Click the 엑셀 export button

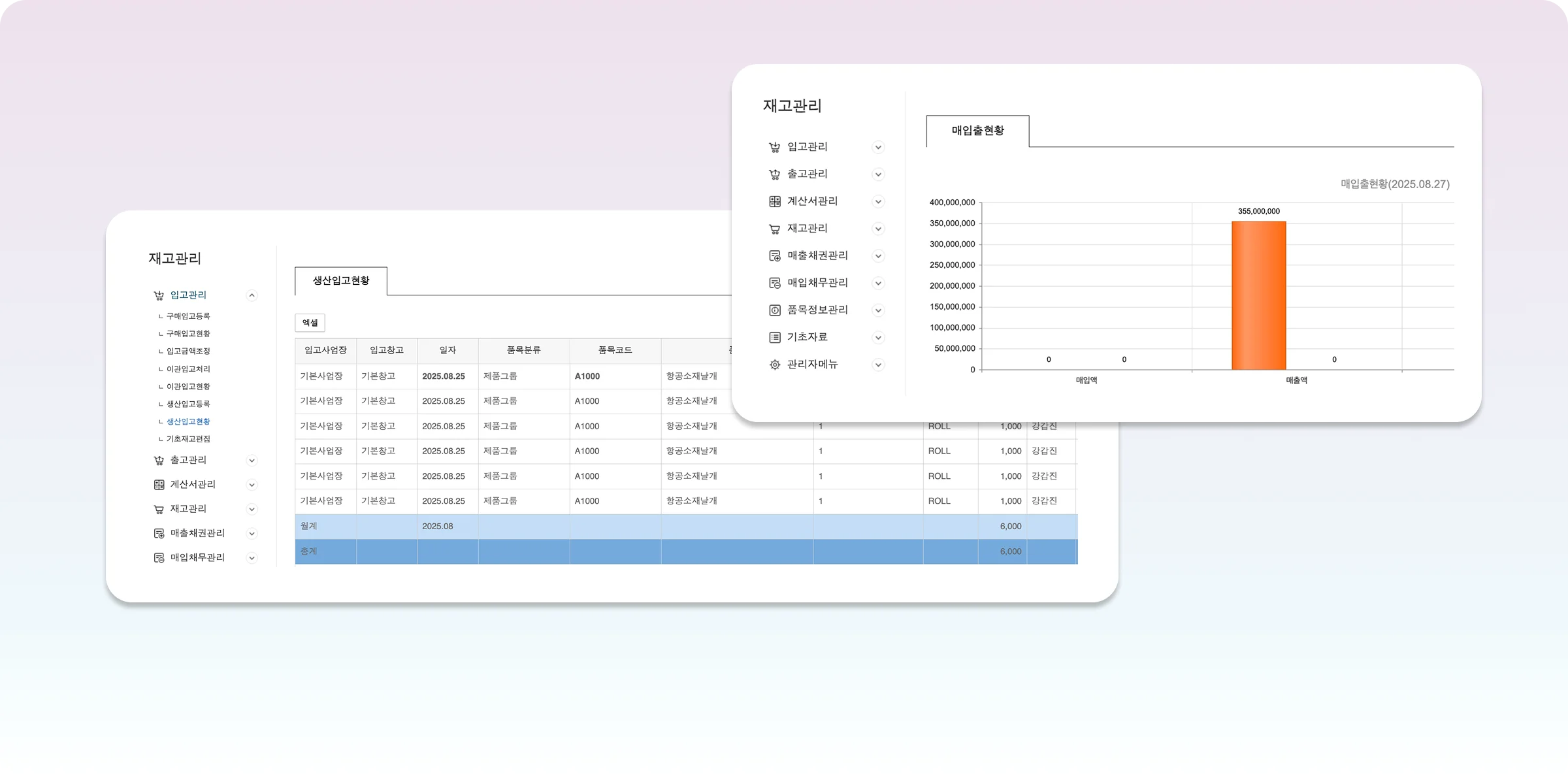pos(310,323)
